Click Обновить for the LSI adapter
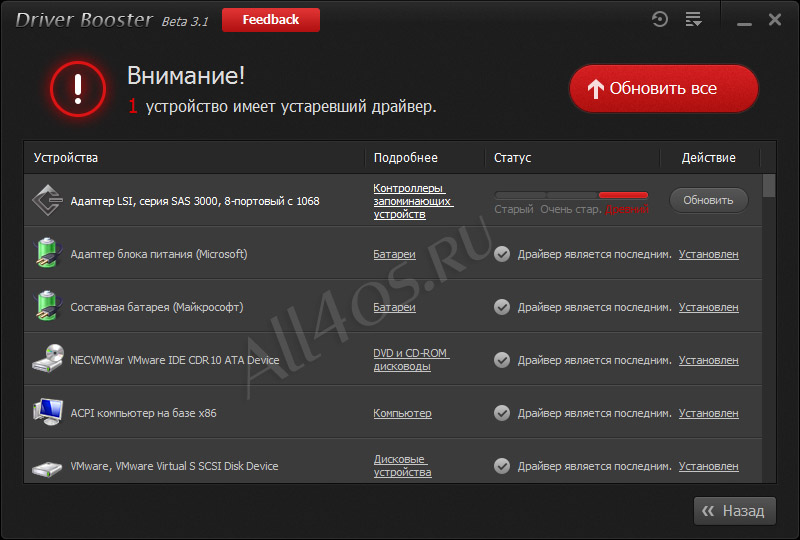This screenshot has width=800, height=540. coord(708,200)
